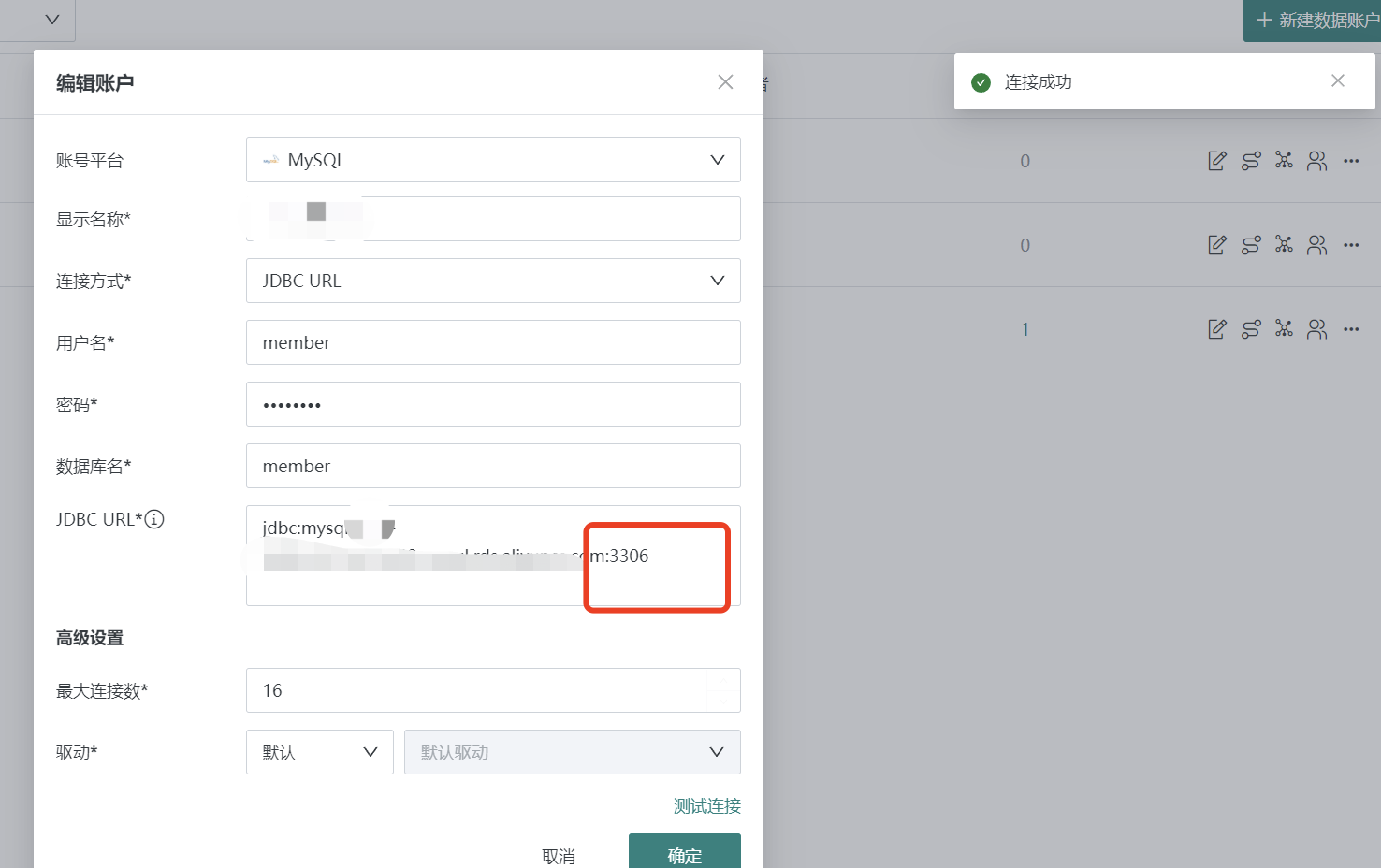Click the users icon in the top account row
The height and width of the screenshot is (868, 1381).
click(x=1316, y=161)
